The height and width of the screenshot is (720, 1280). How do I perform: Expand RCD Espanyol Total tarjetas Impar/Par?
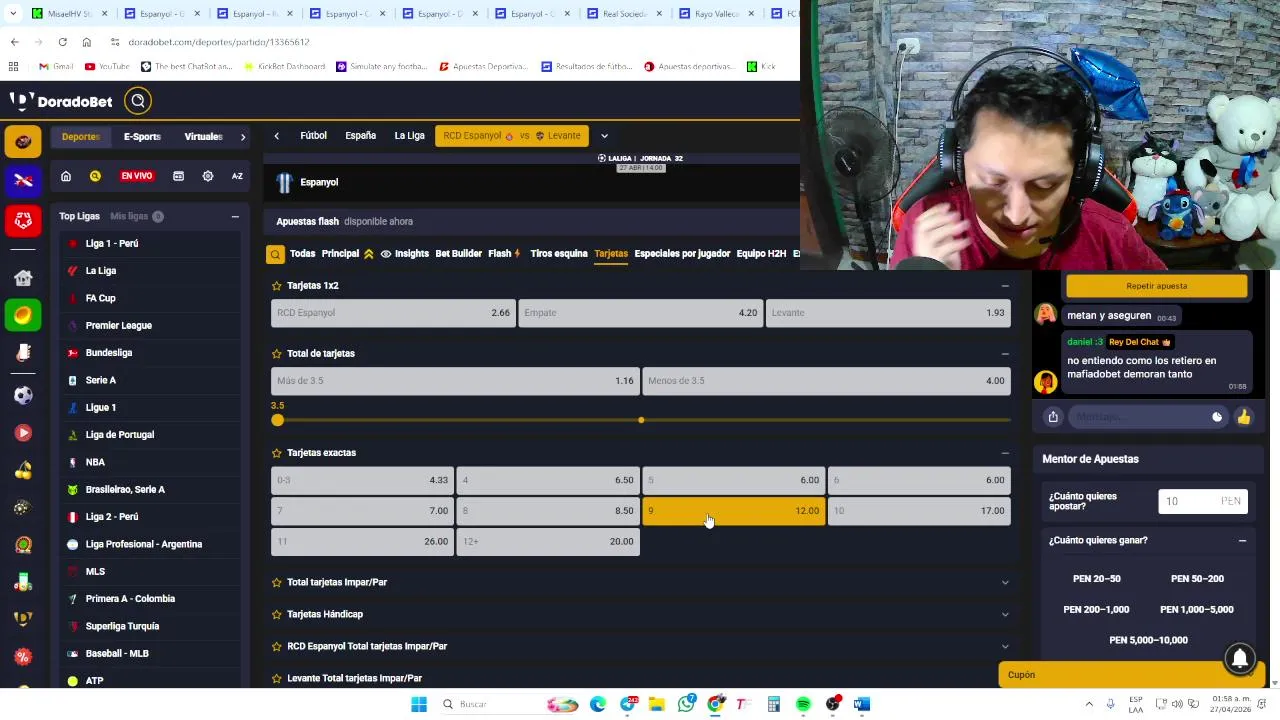pyautogui.click(x=640, y=646)
